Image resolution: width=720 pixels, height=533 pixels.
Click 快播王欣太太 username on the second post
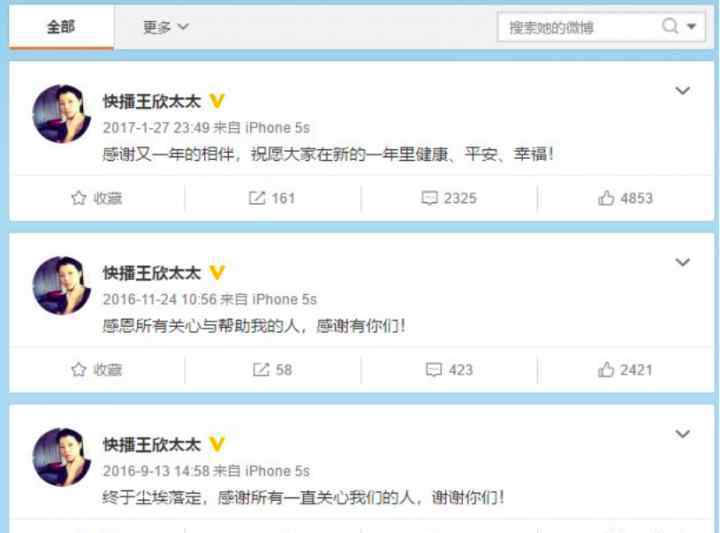152,273
